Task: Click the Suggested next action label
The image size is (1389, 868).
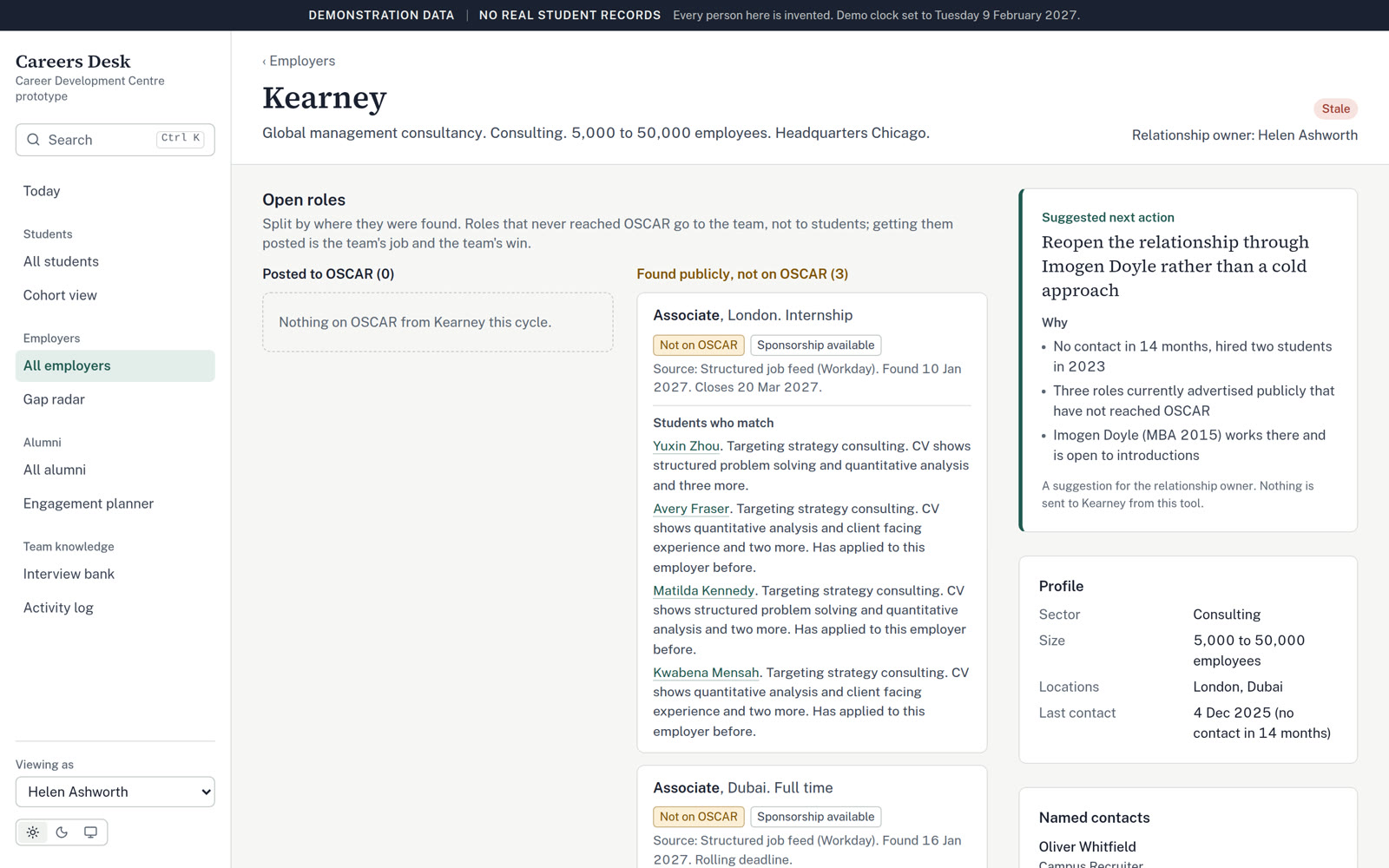Action: click(x=1108, y=217)
